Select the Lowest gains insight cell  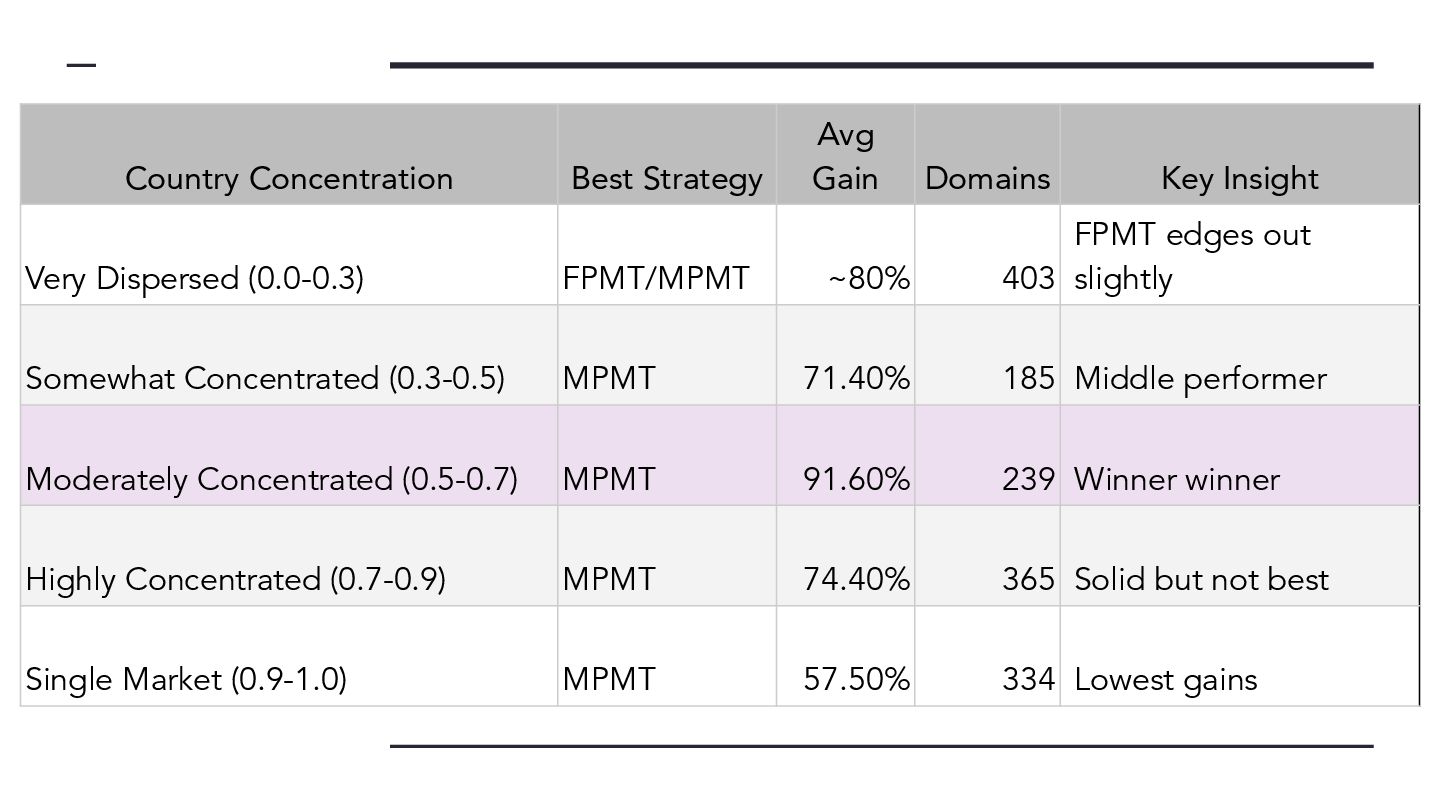(1240, 655)
